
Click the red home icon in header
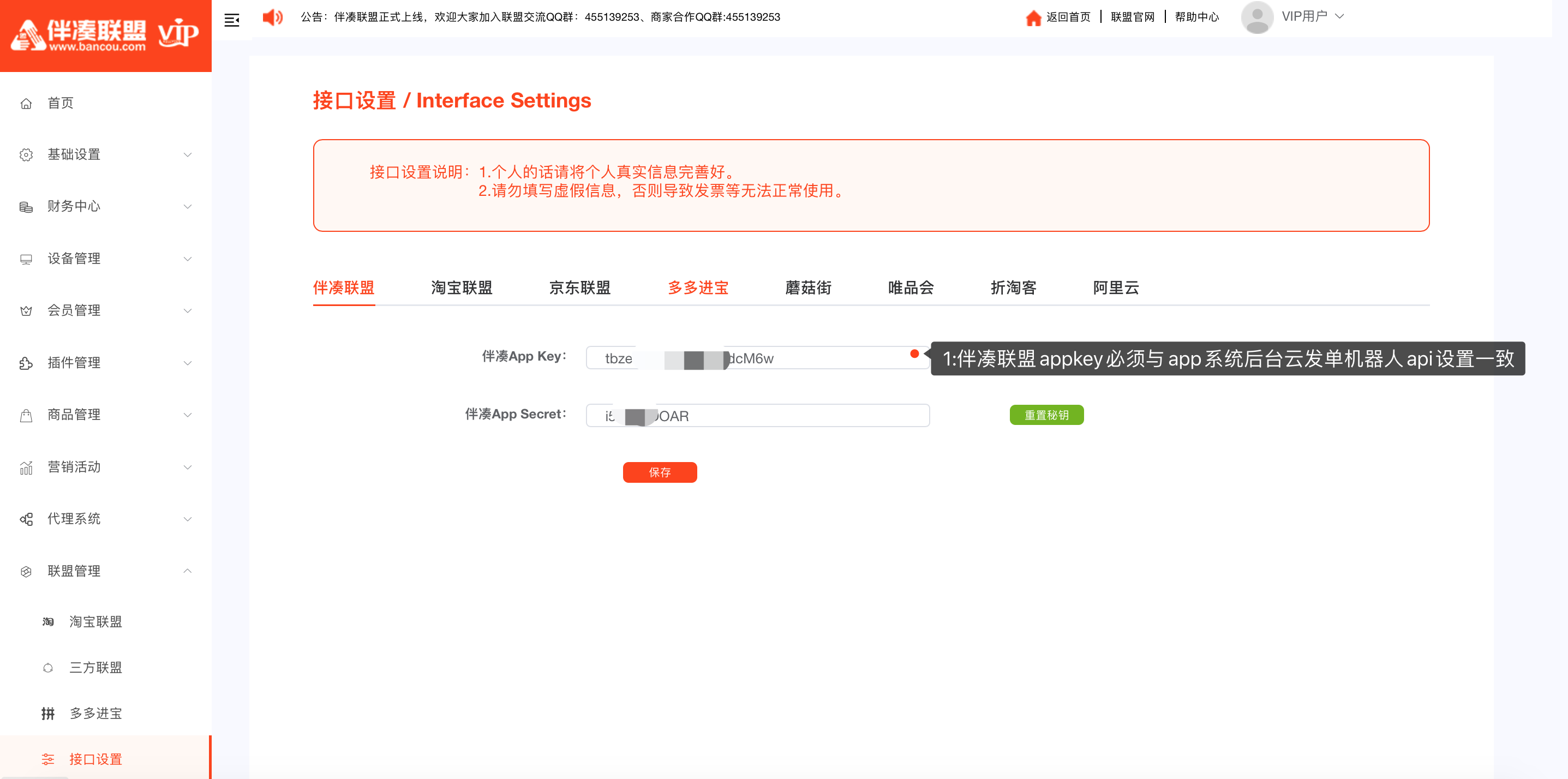click(x=1033, y=17)
